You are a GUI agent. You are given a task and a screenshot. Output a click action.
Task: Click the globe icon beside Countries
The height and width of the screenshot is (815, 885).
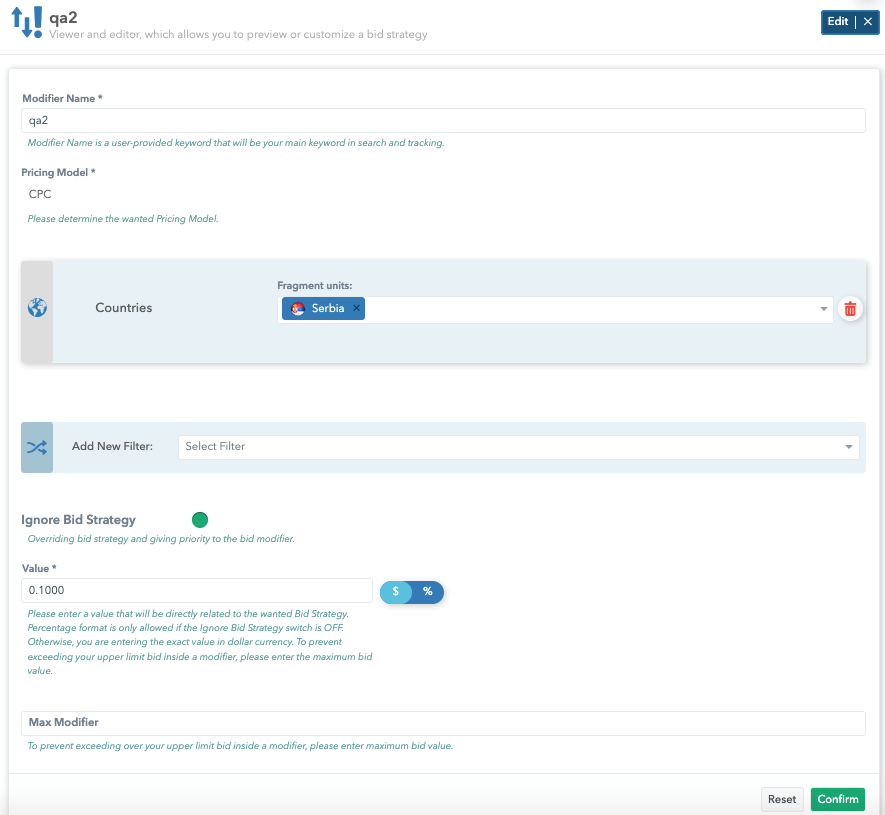[x=37, y=308]
